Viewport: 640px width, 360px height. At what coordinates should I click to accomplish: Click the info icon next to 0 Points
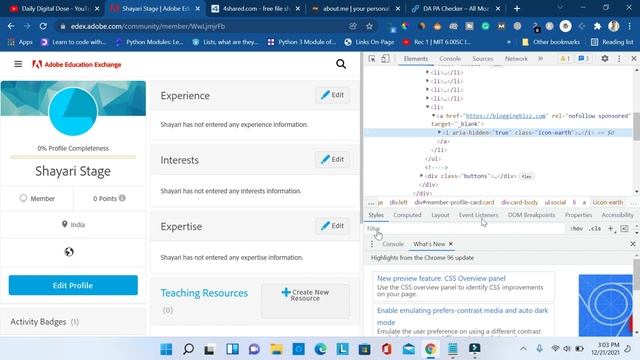pyautogui.click(x=122, y=198)
